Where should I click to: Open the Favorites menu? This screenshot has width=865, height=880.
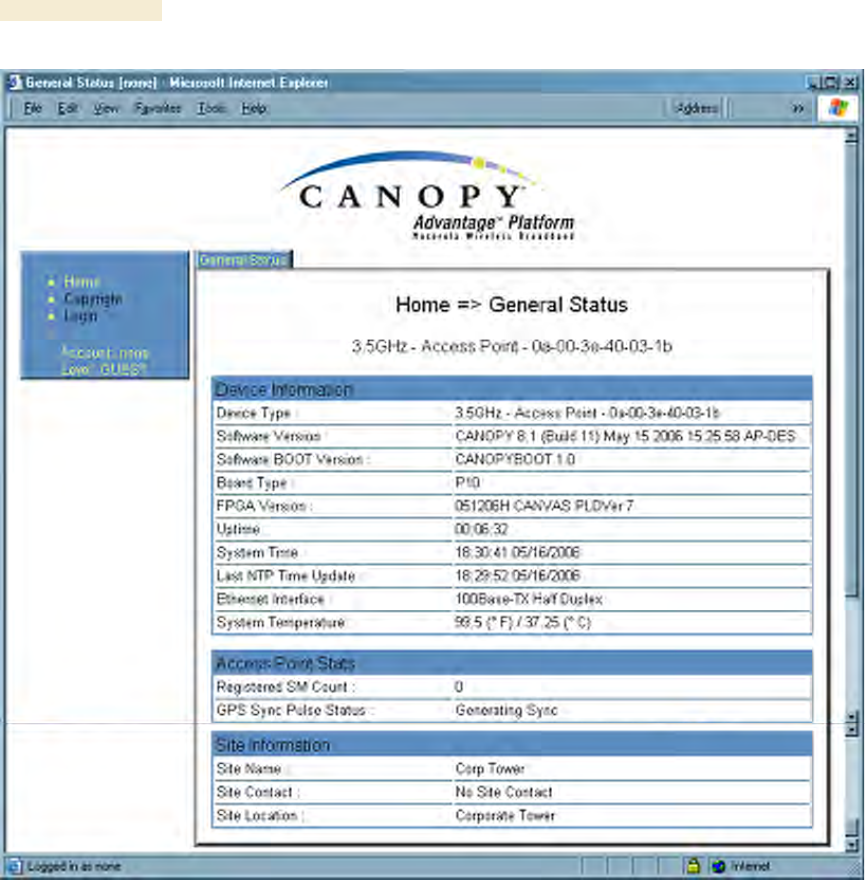tap(158, 108)
